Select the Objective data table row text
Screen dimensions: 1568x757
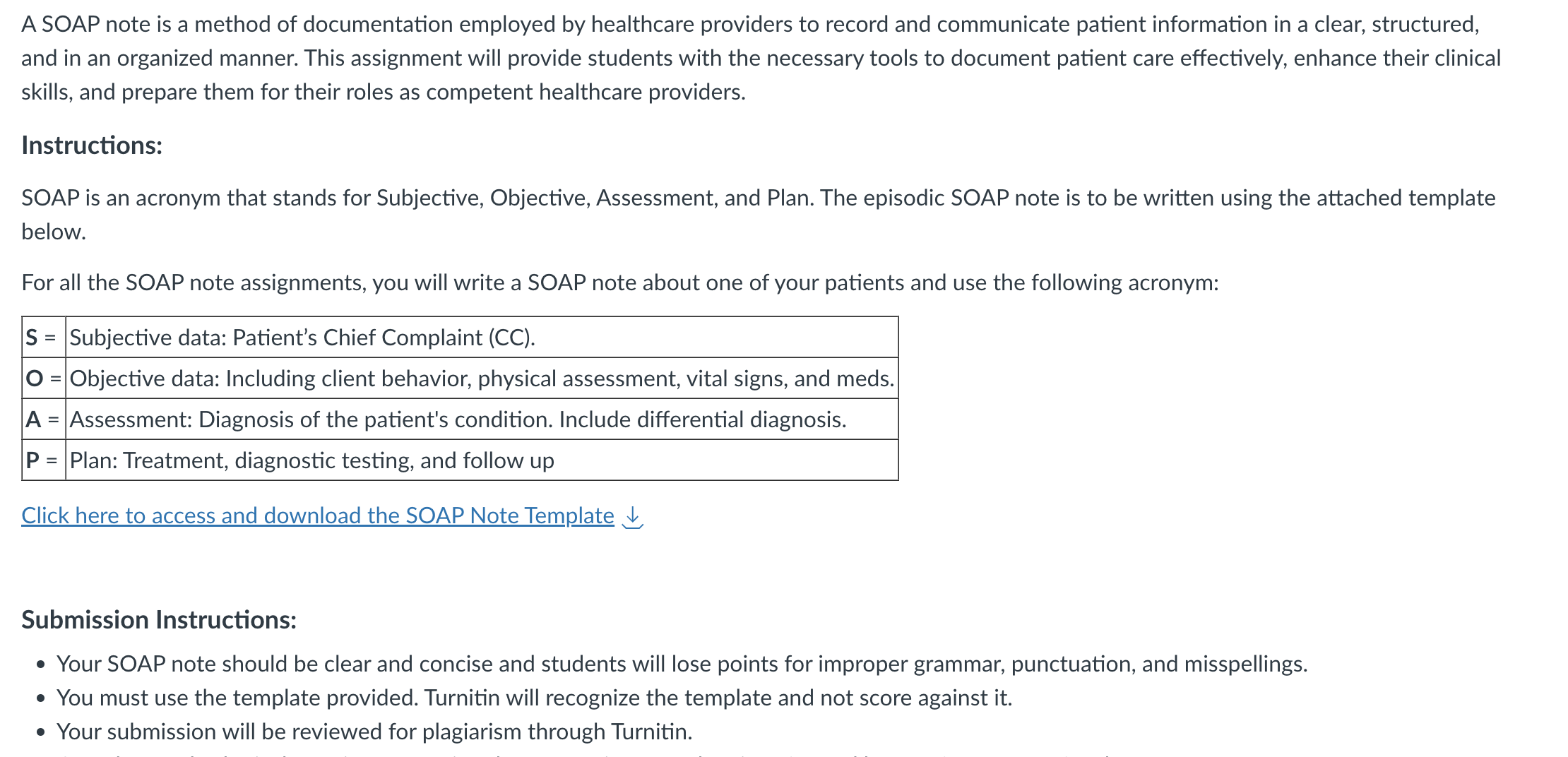482,378
